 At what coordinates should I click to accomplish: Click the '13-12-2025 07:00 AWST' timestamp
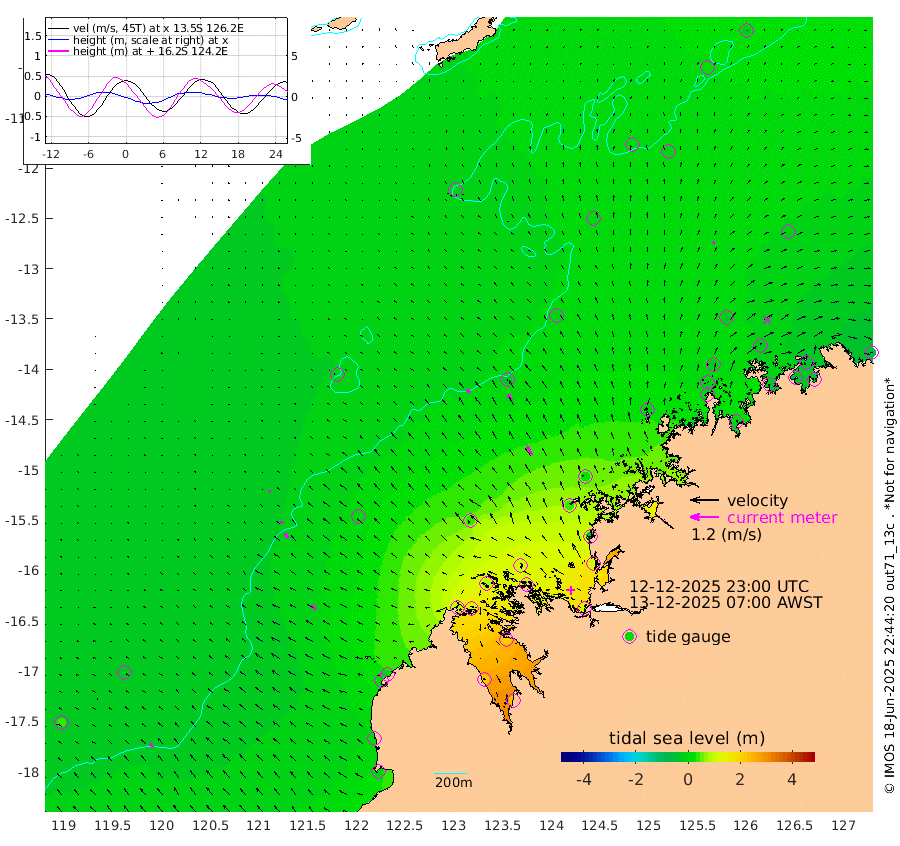pyautogui.click(x=726, y=603)
